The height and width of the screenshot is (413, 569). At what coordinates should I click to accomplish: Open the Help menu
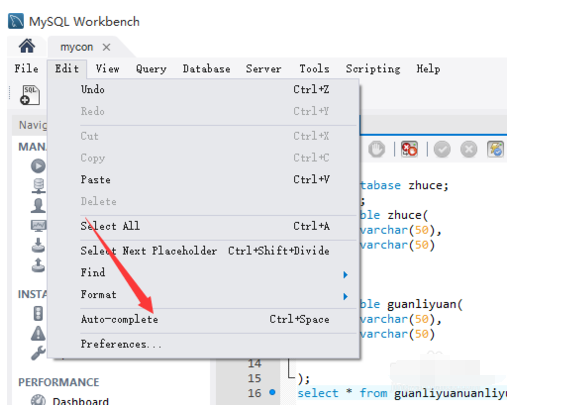click(x=428, y=69)
